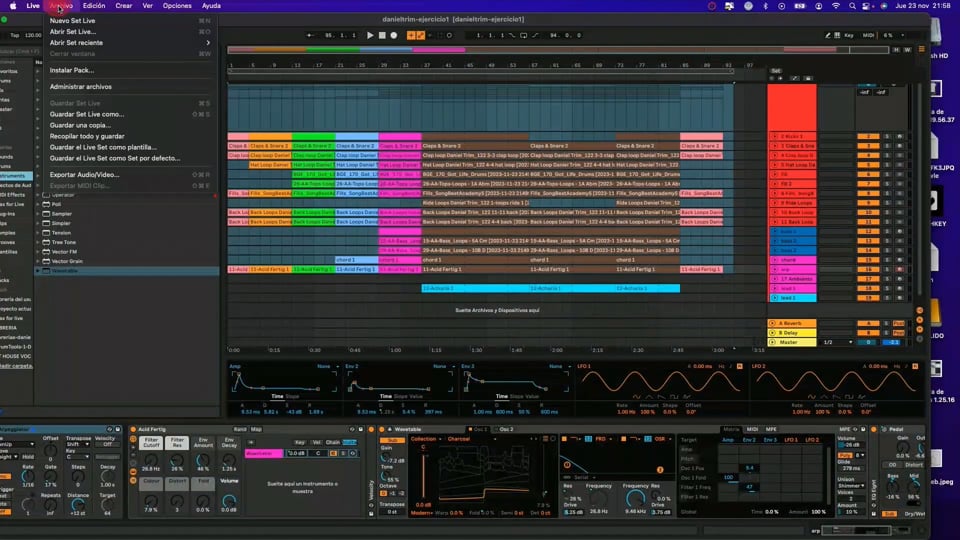
Task: Open the Edición menu in the menu bar
Action: [94, 6]
